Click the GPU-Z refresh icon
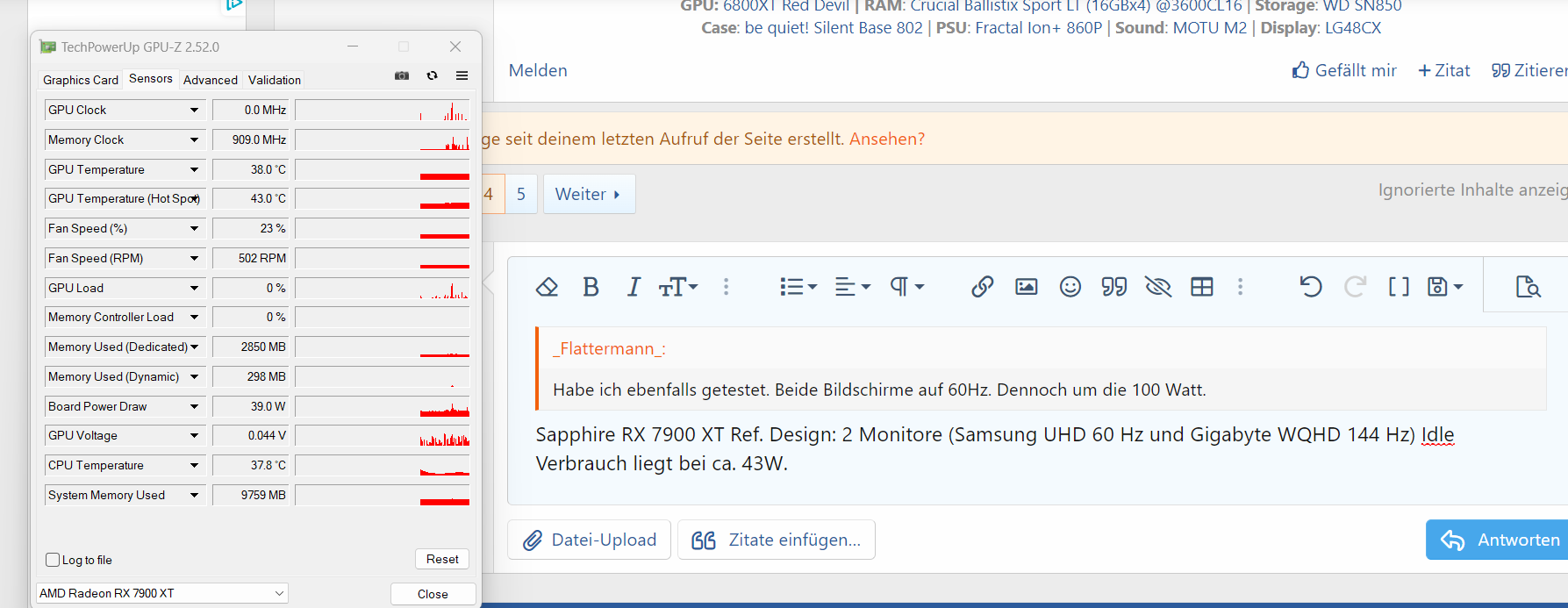The image size is (1568, 608). (433, 75)
